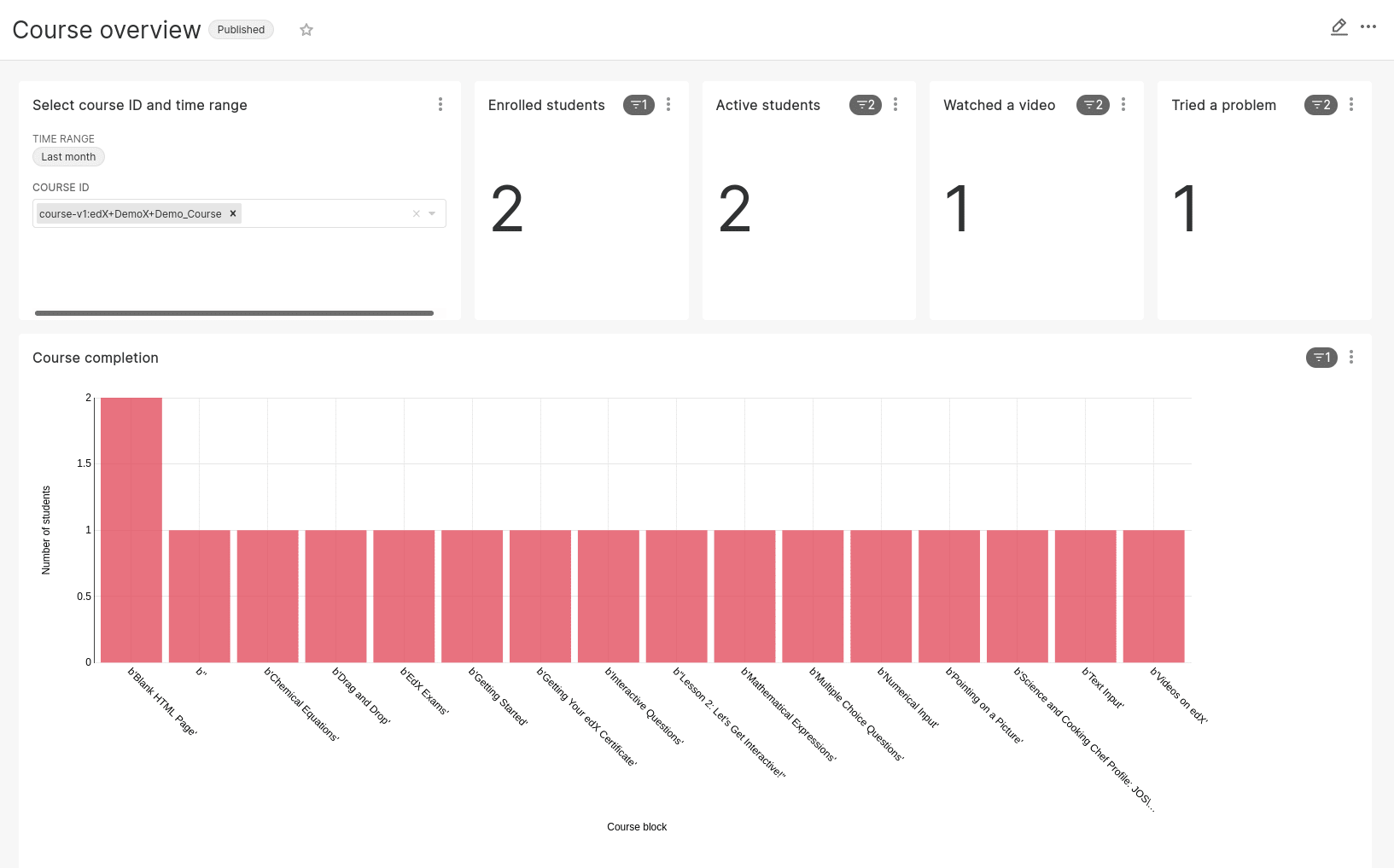Open the Last month time range selector
Viewport: 1394px width, 868px height.
[x=68, y=156]
